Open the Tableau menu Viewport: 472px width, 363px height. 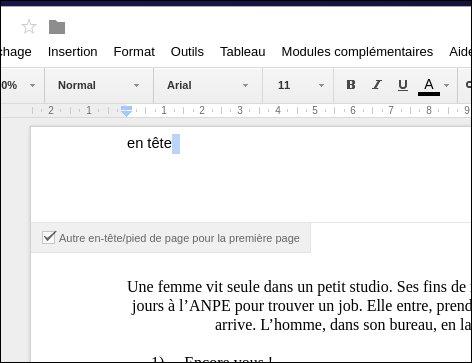(243, 52)
